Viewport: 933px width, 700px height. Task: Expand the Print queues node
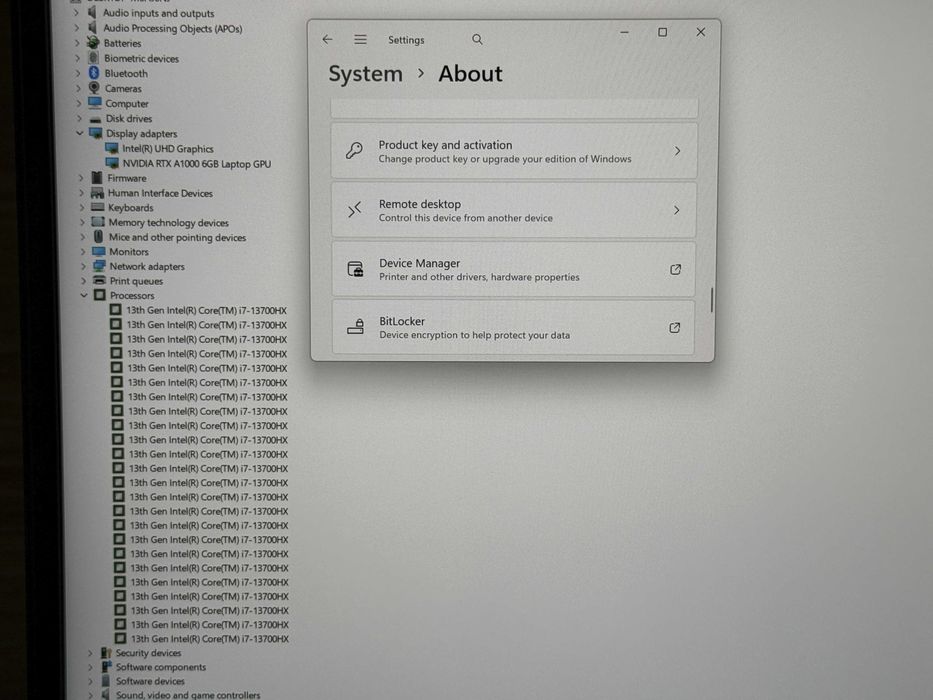coord(83,280)
